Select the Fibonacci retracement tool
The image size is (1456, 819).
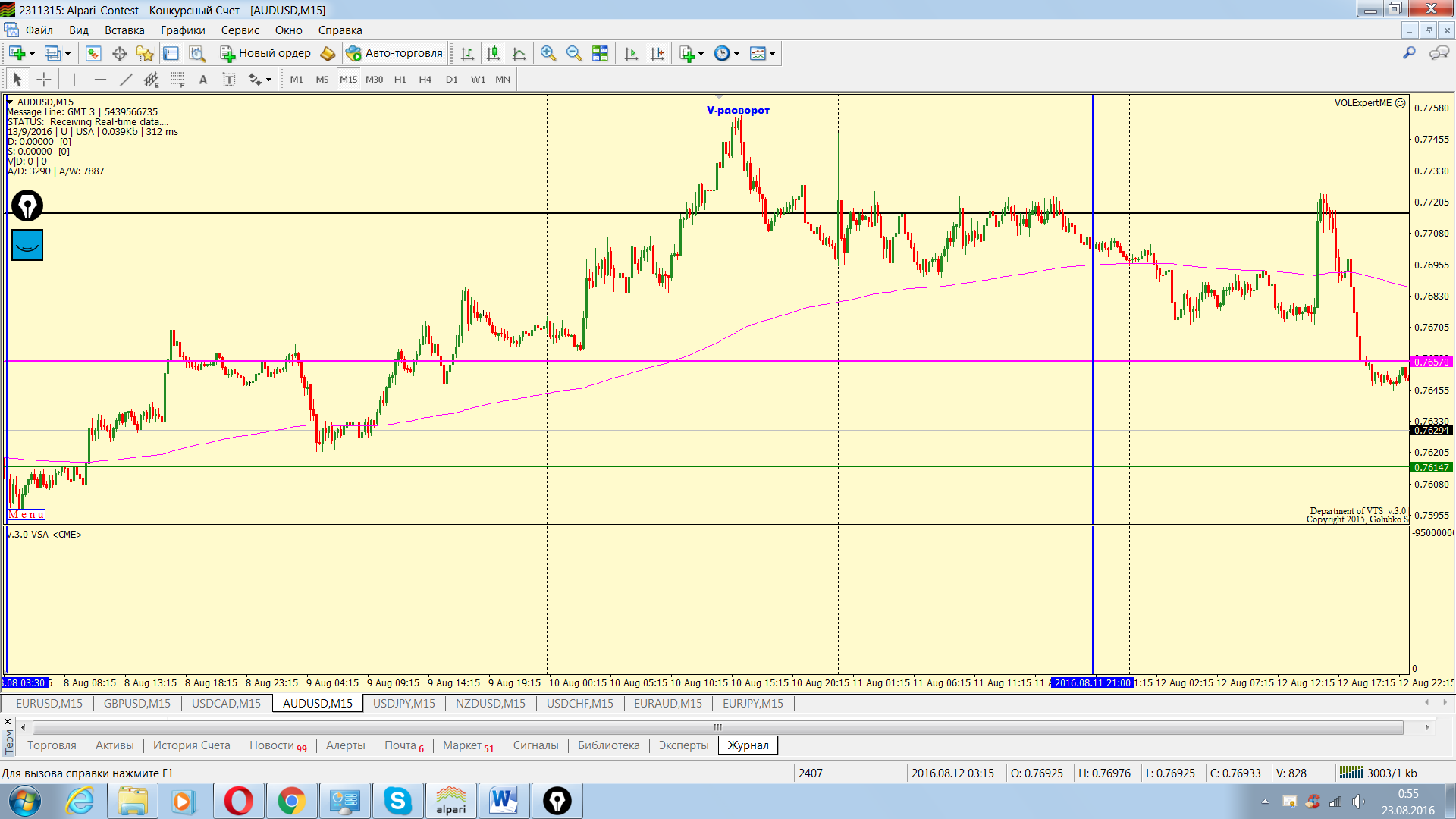point(177,80)
